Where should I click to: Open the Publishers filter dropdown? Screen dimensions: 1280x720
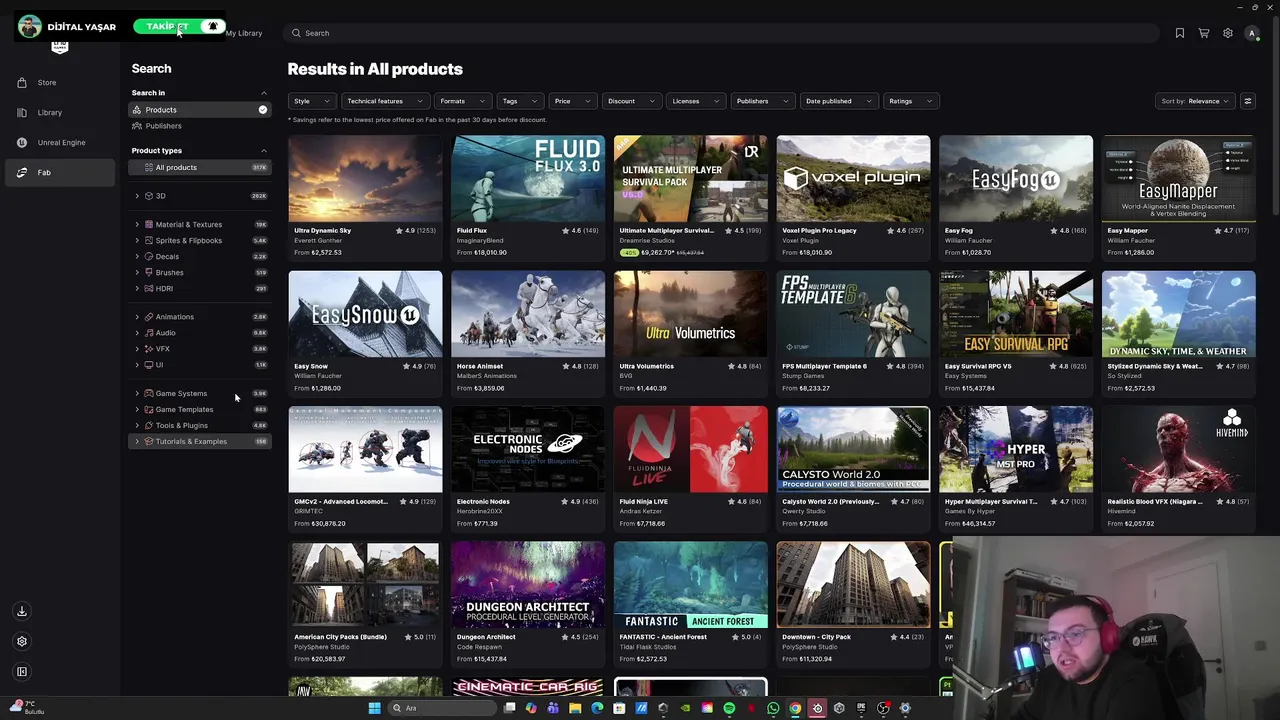click(762, 101)
